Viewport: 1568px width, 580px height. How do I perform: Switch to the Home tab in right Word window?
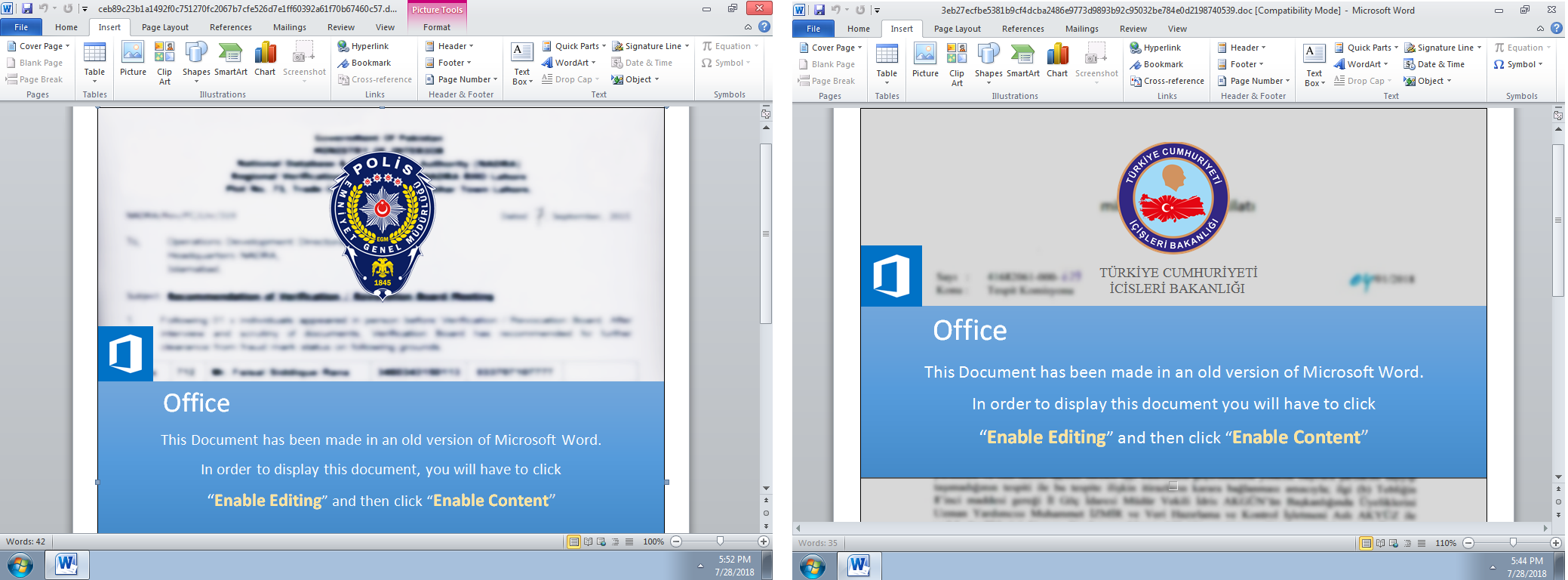(859, 29)
